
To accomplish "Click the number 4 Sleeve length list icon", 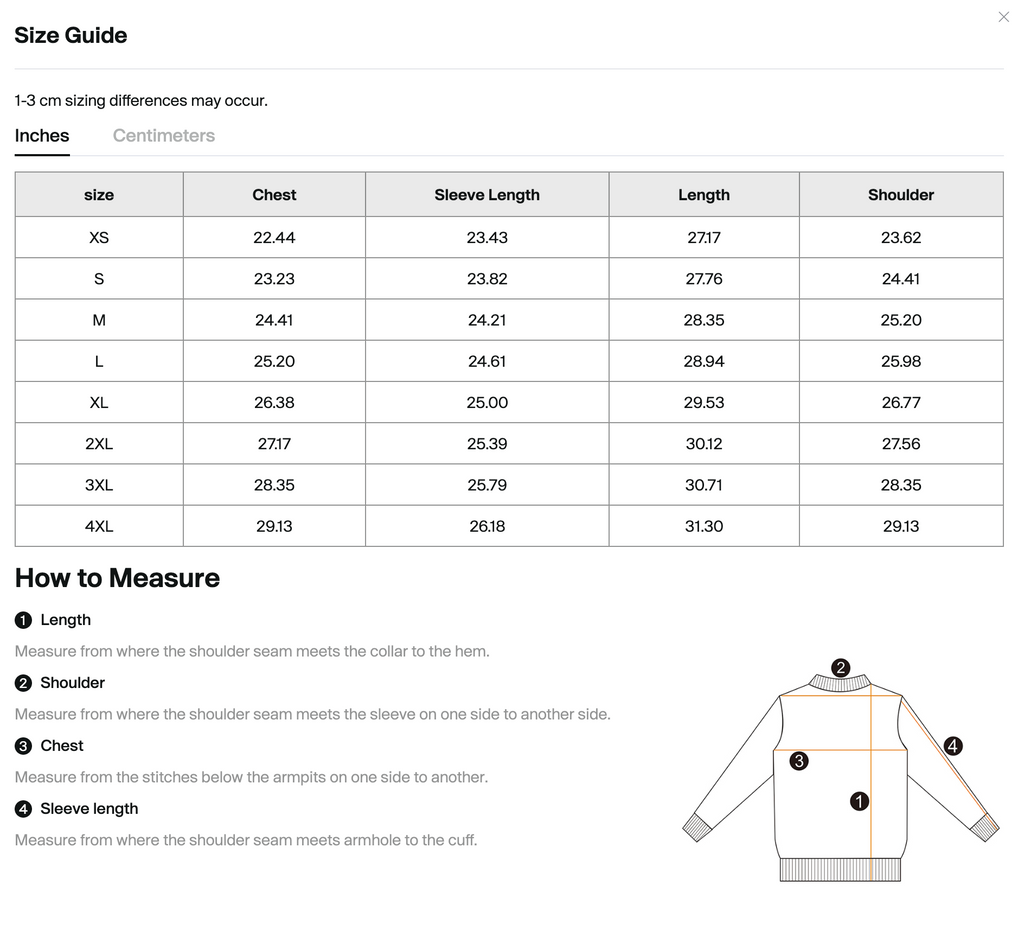I will pos(24,809).
